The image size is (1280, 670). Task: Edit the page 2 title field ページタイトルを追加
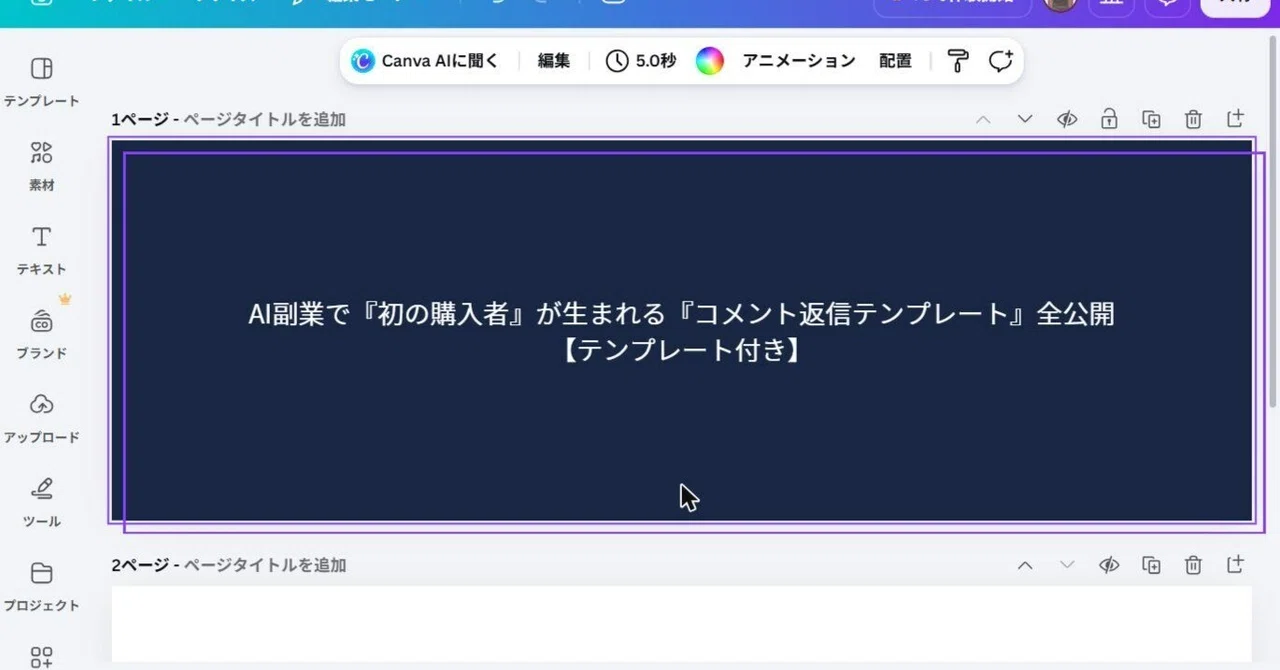coord(264,565)
